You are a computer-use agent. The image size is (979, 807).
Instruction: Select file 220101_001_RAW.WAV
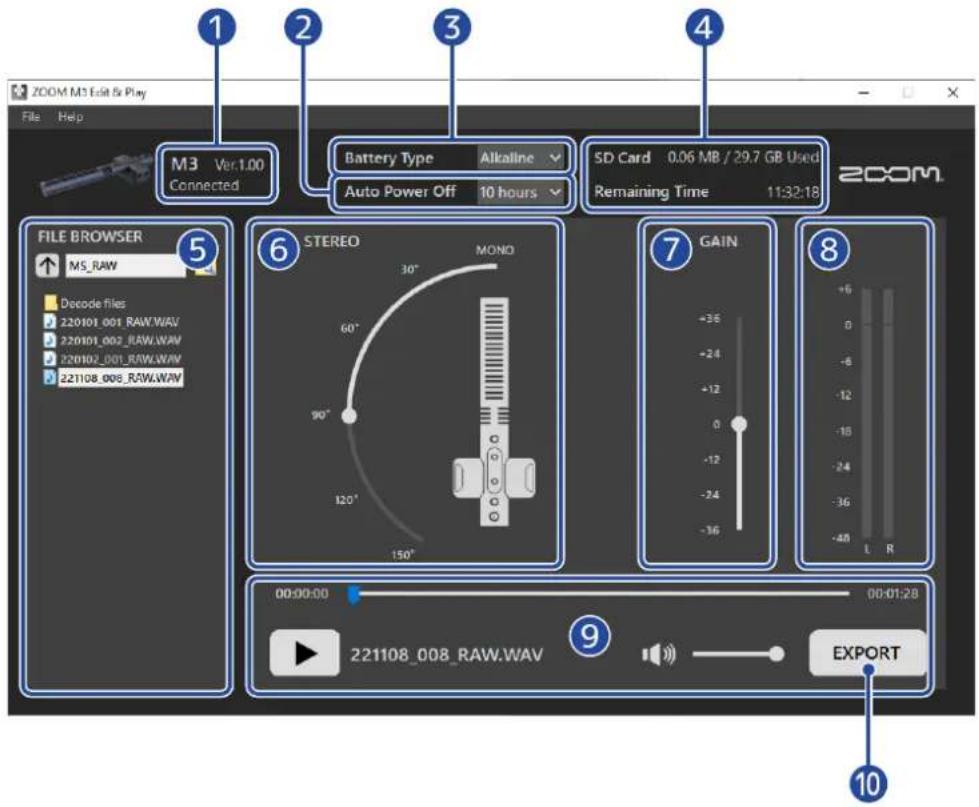click(x=111, y=322)
